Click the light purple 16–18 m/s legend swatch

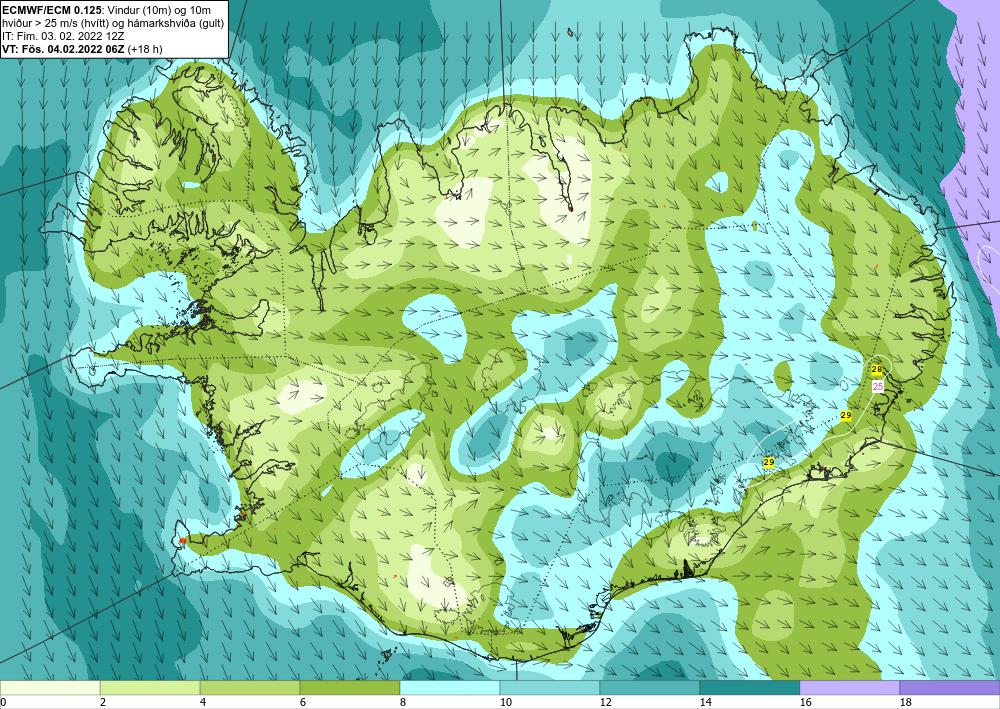(x=849, y=687)
